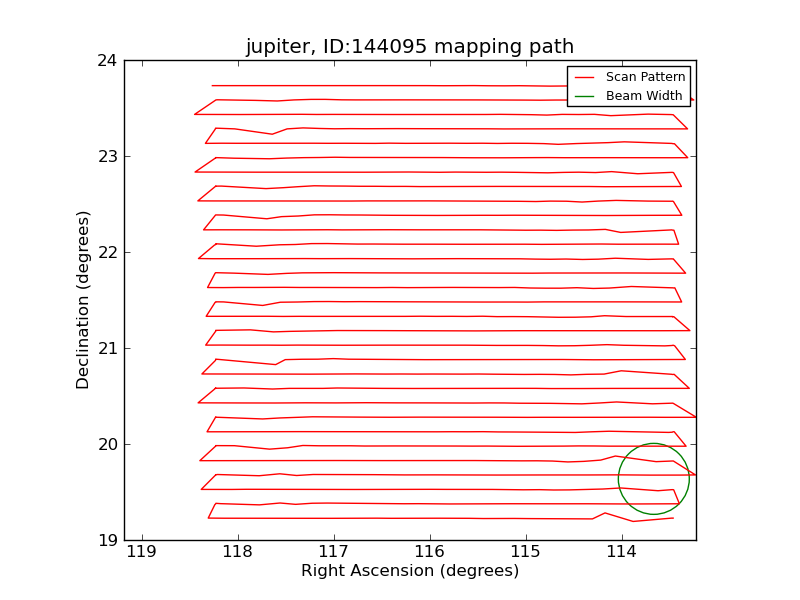800x600 pixels.
Task: Click the 24 tick on y-axis
Action: coord(106,60)
